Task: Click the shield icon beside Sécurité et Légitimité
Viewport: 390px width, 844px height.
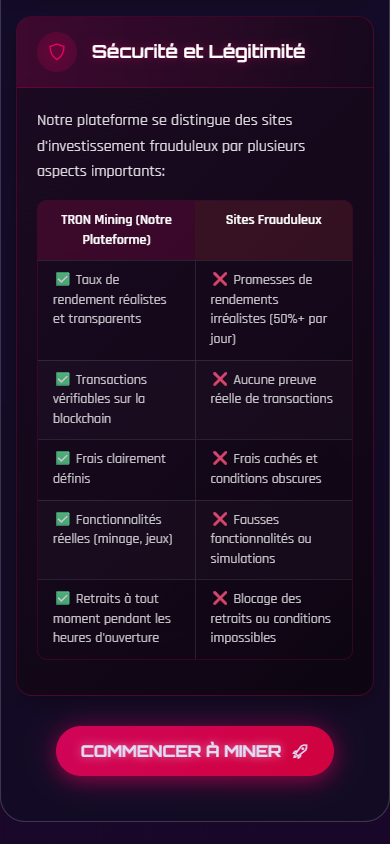Action: pyautogui.click(x=56, y=52)
